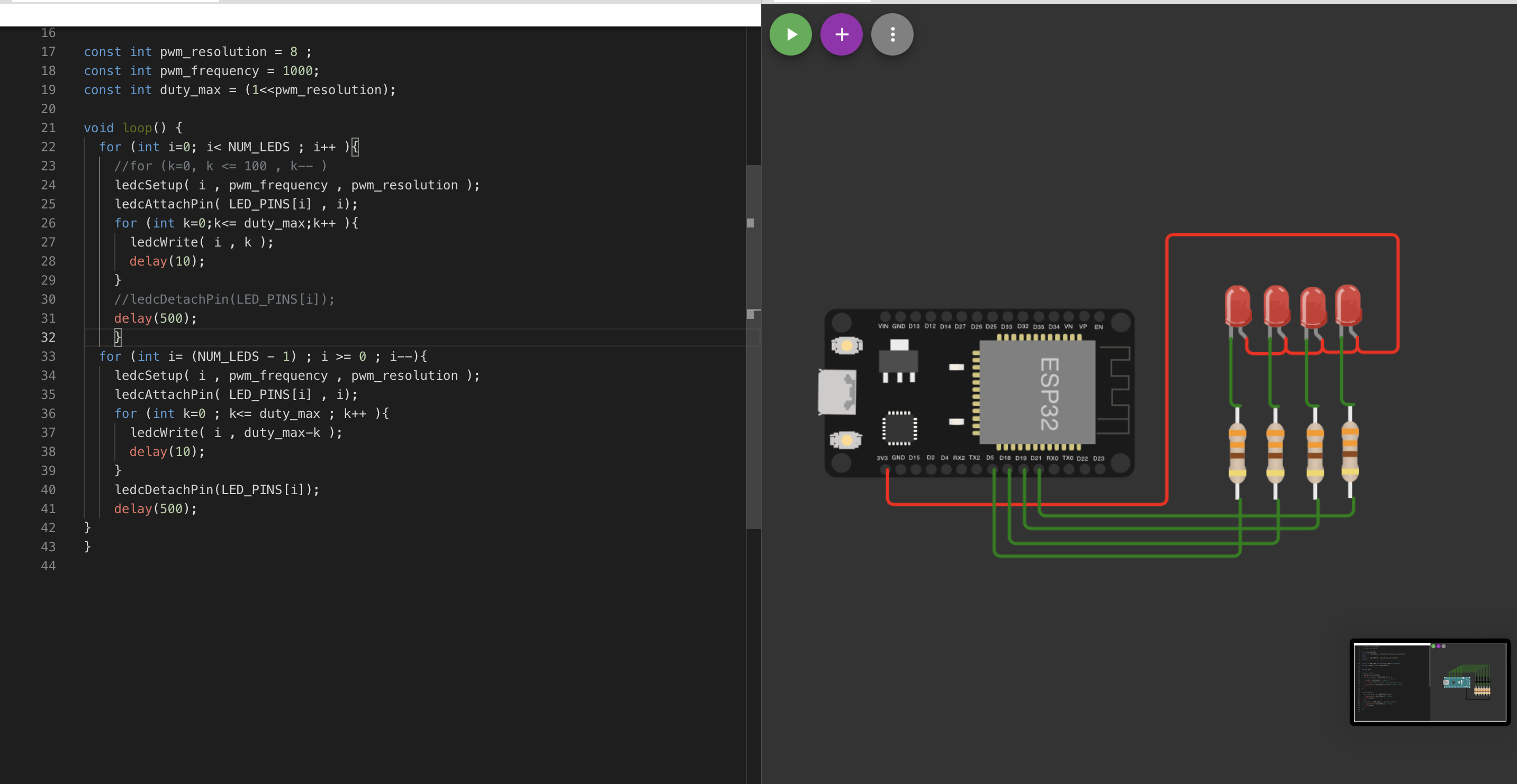Start simulation with green play button

(x=790, y=34)
